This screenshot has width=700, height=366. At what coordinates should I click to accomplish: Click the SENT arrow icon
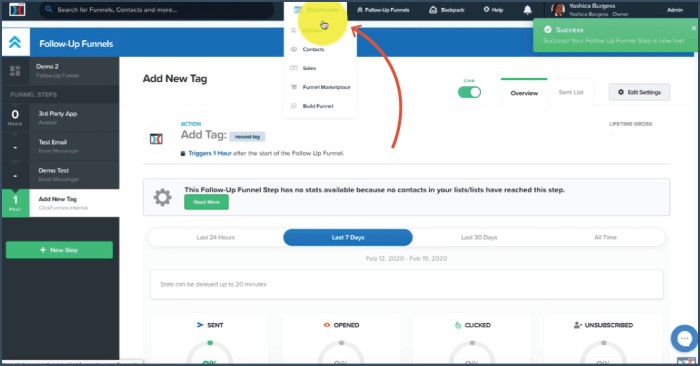coord(200,325)
